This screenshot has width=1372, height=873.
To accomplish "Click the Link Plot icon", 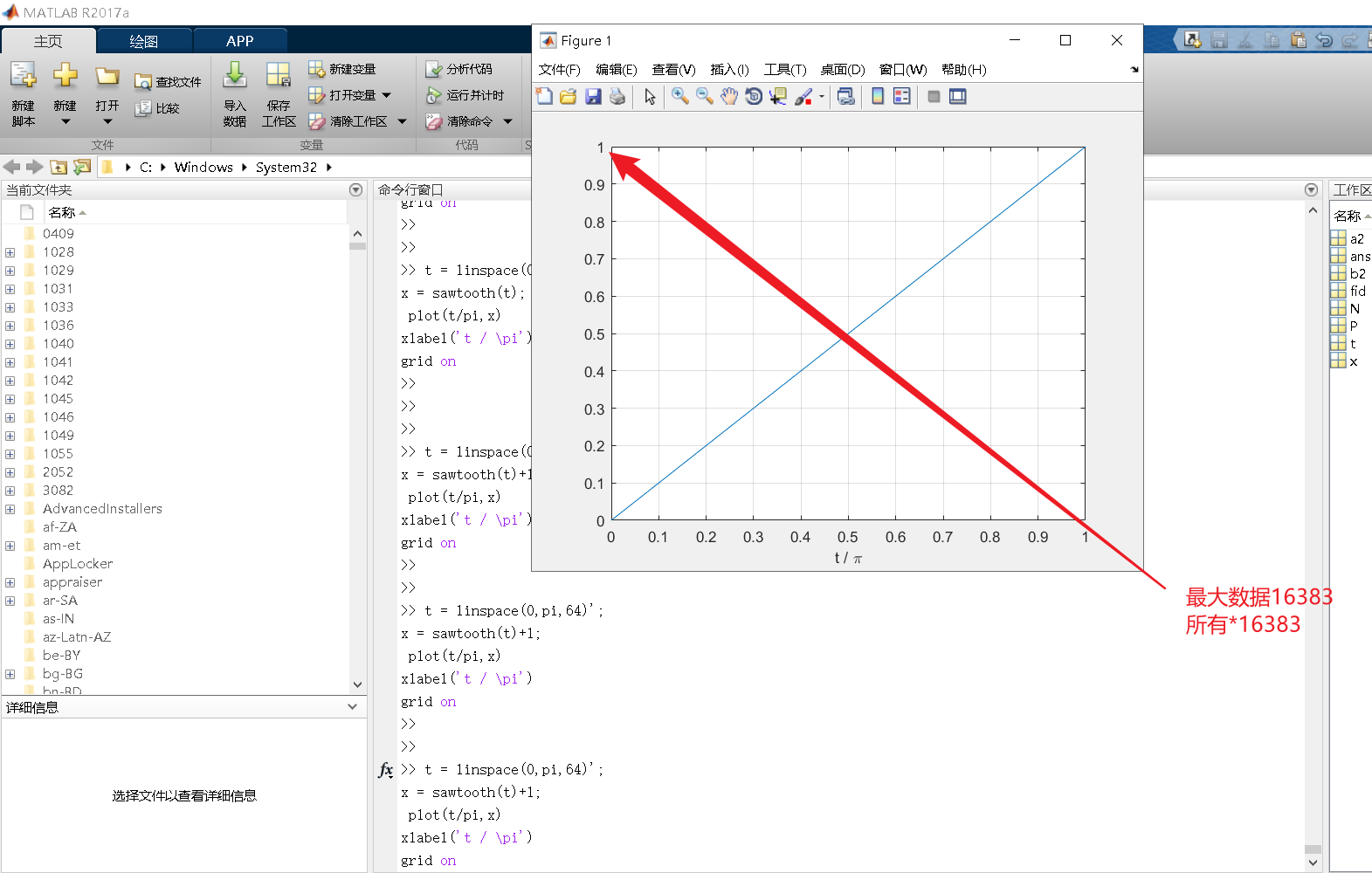I will click(x=845, y=97).
